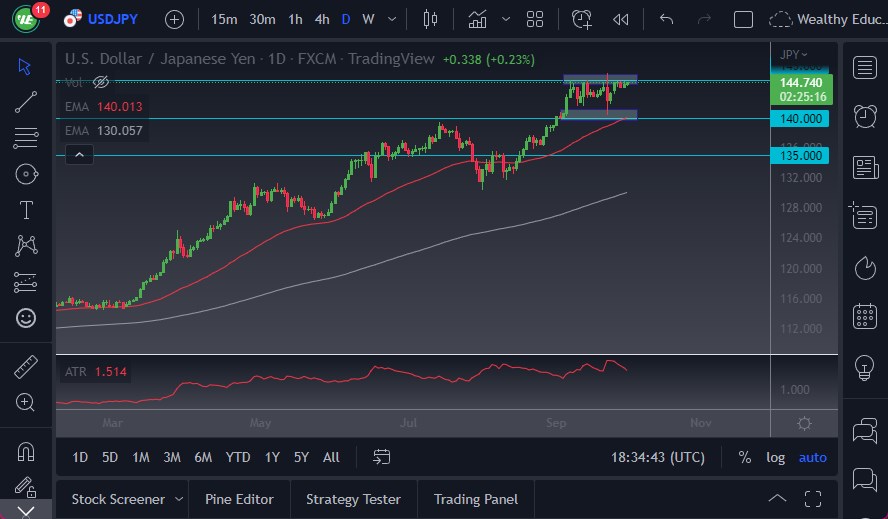
Task: Click the USDJPY symbol search field
Action: pos(112,19)
